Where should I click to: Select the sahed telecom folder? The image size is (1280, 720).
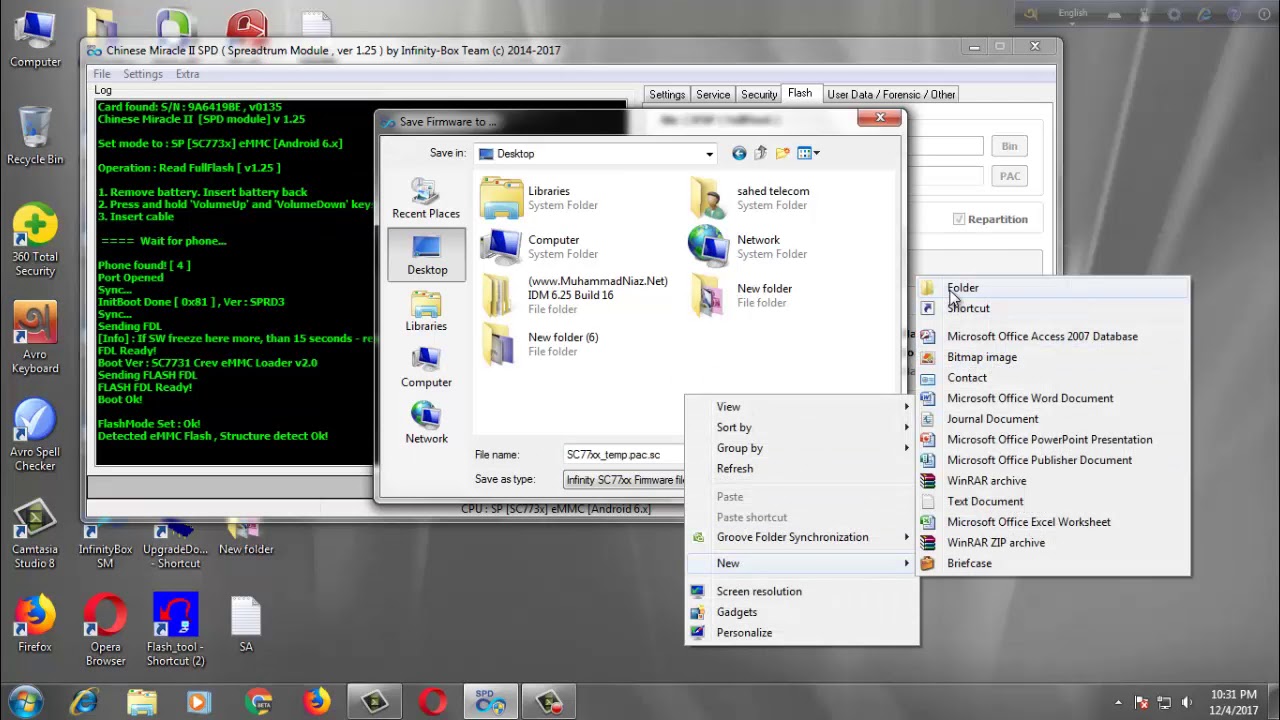[x=750, y=198]
